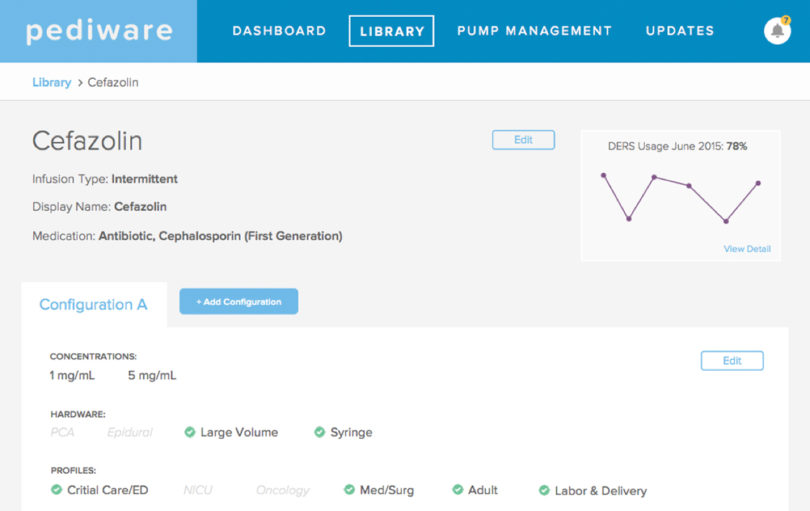Open the notifications bell icon

point(777,31)
